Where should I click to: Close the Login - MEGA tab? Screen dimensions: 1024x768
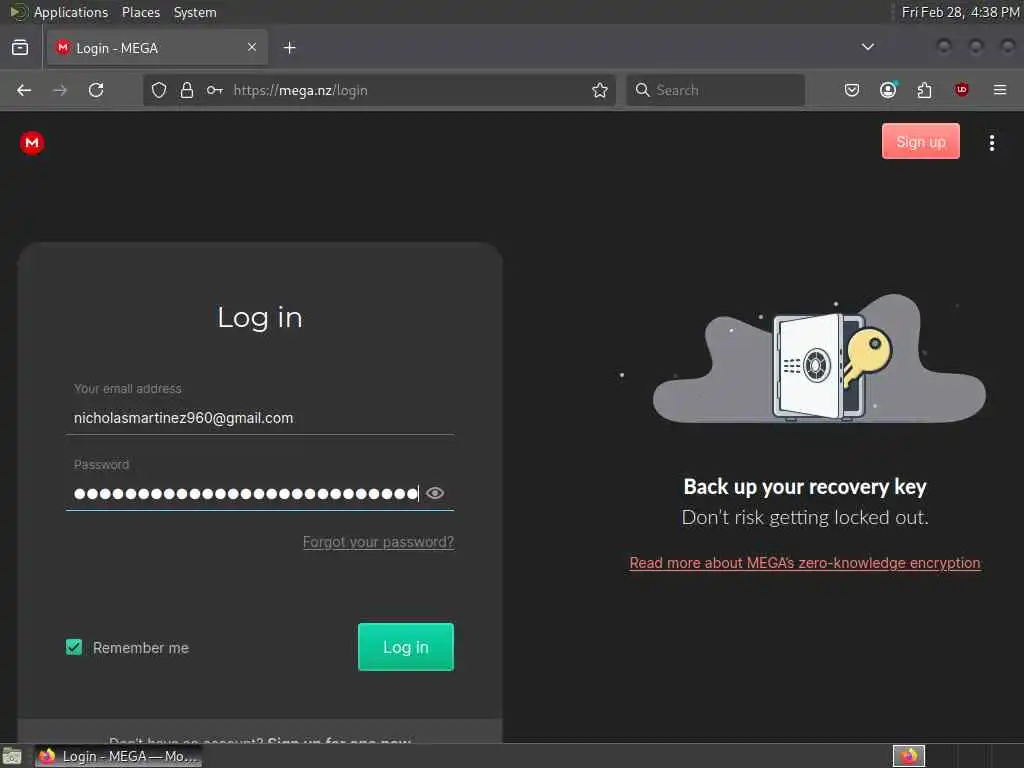click(x=252, y=47)
